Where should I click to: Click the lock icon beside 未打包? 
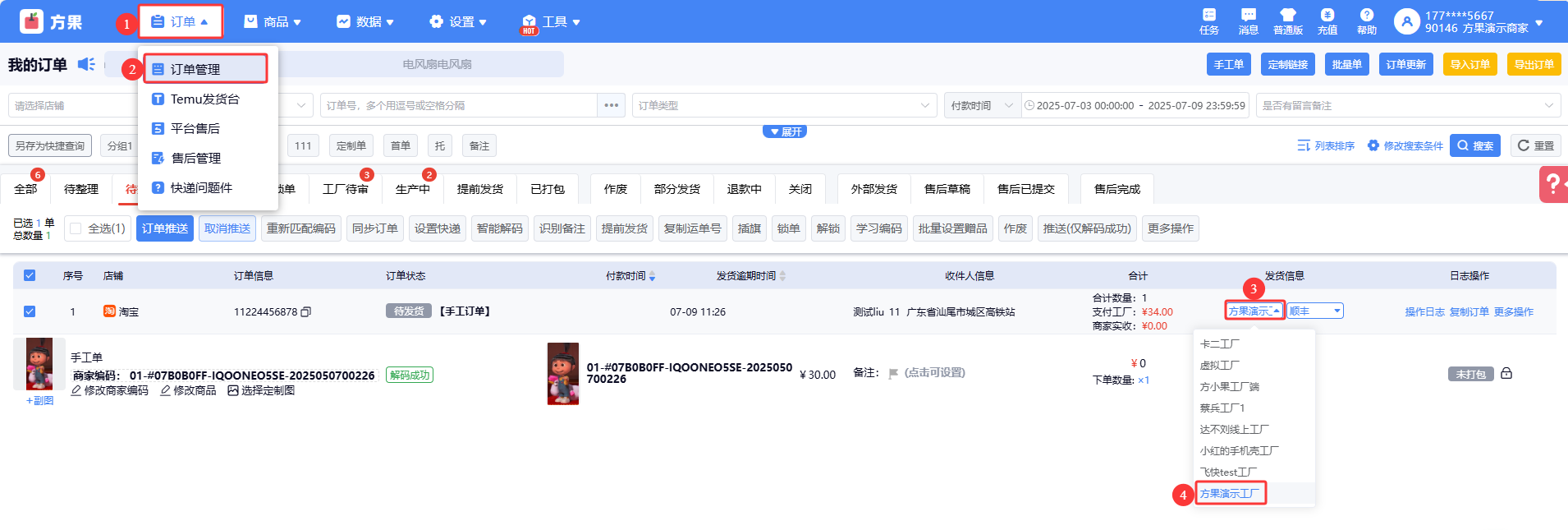pos(1506,373)
